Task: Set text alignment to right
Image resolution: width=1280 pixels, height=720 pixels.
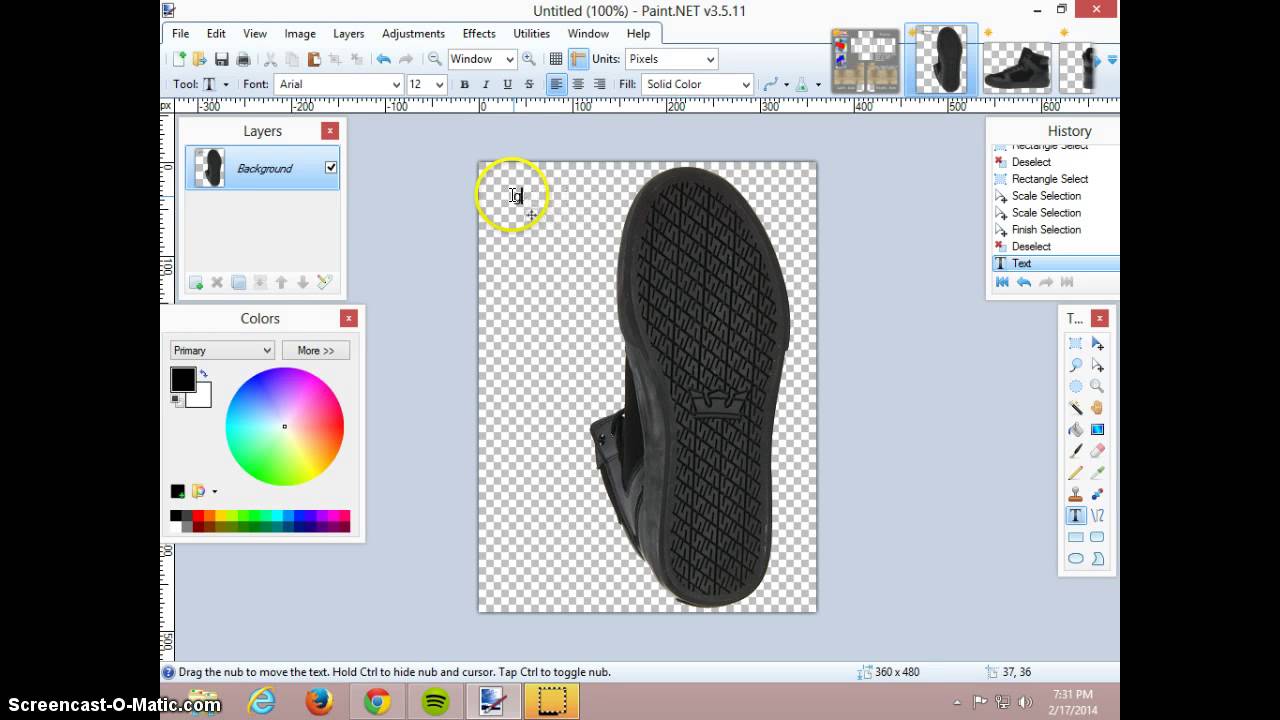Action: 599,85
